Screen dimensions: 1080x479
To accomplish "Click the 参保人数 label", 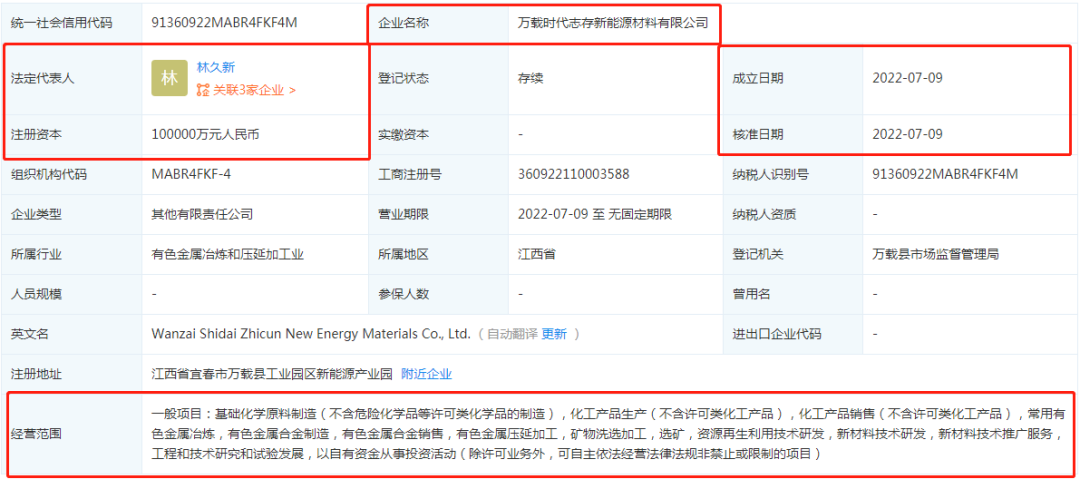I will (404, 294).
